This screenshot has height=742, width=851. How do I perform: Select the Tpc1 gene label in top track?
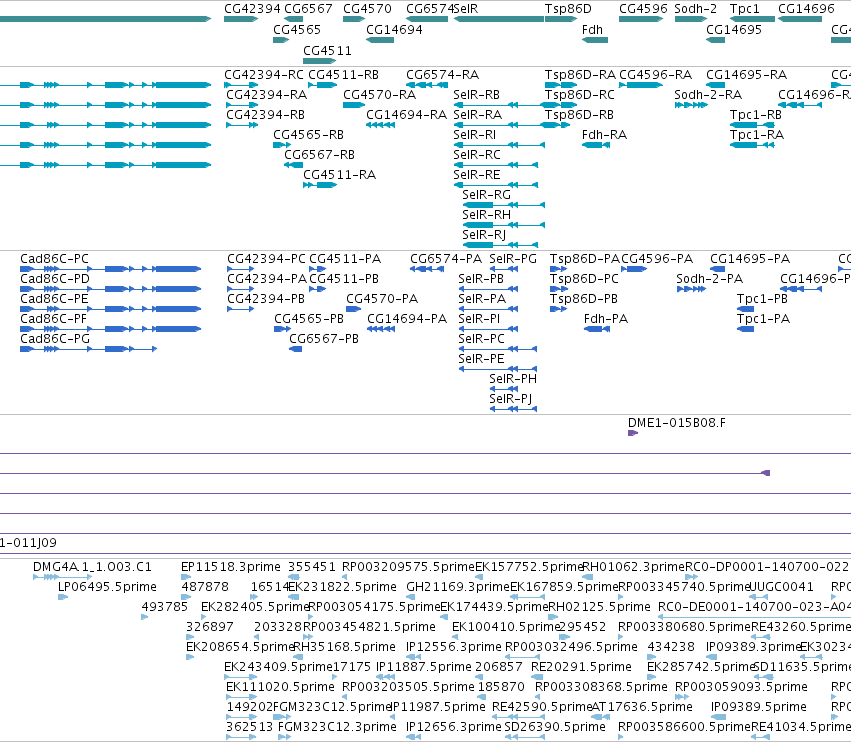tap(745, 9)
